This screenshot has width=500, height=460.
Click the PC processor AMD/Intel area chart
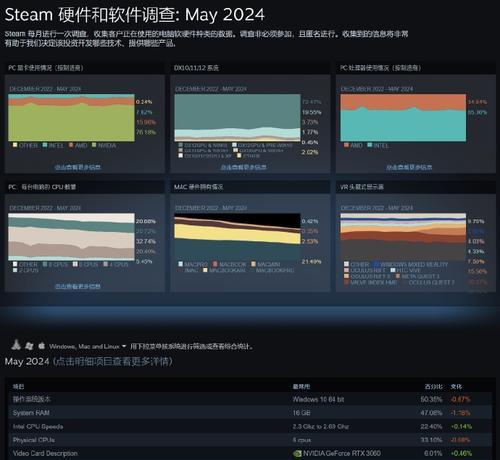click(x=403, y=117)
